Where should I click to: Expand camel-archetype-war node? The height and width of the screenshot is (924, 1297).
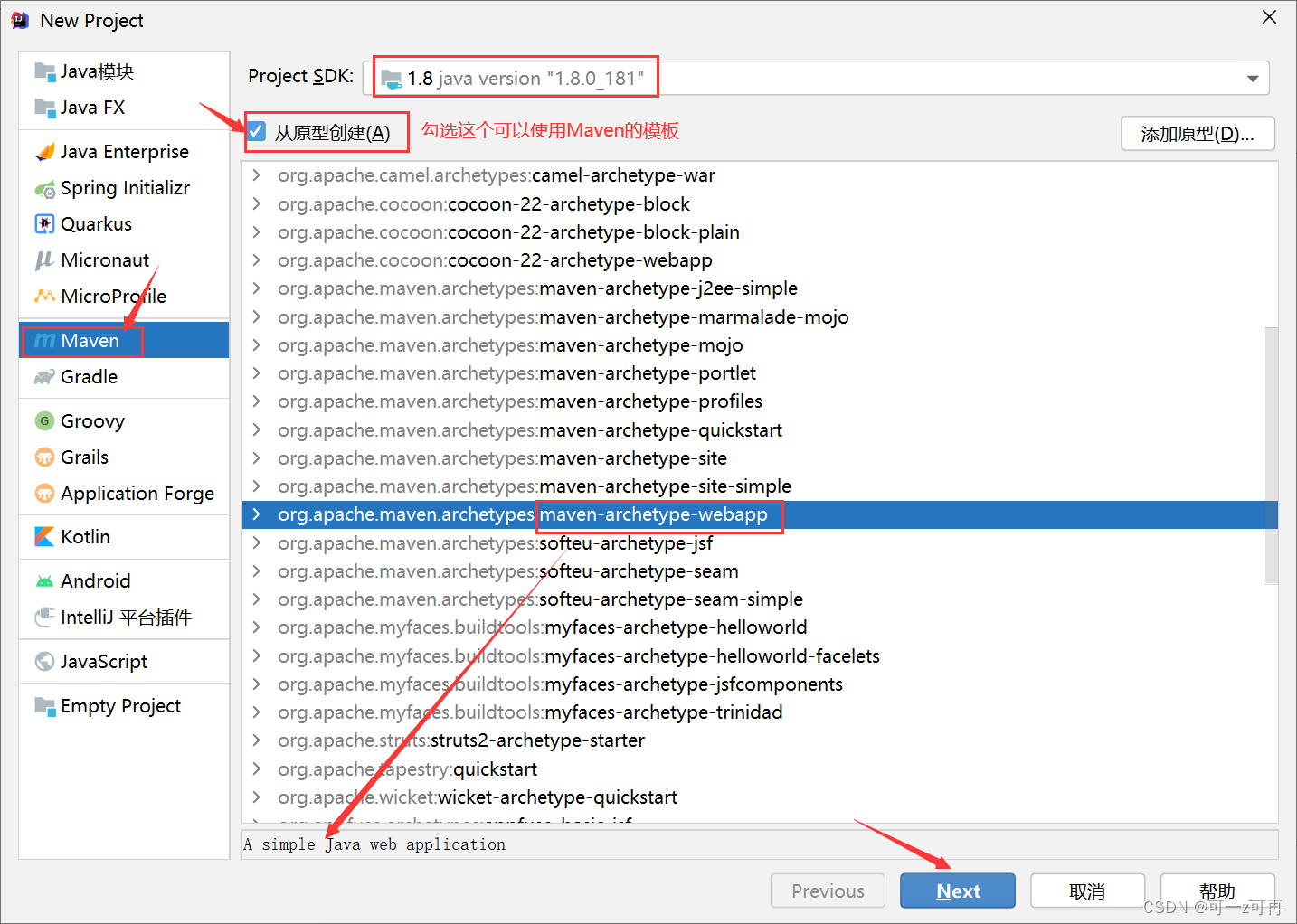point(257,175)
